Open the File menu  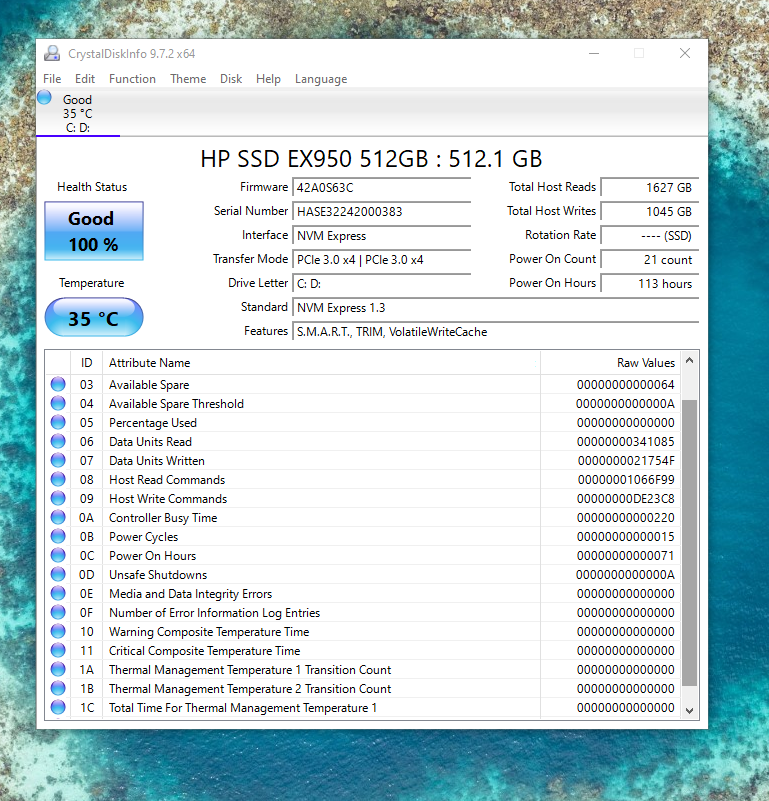point(52,79)
